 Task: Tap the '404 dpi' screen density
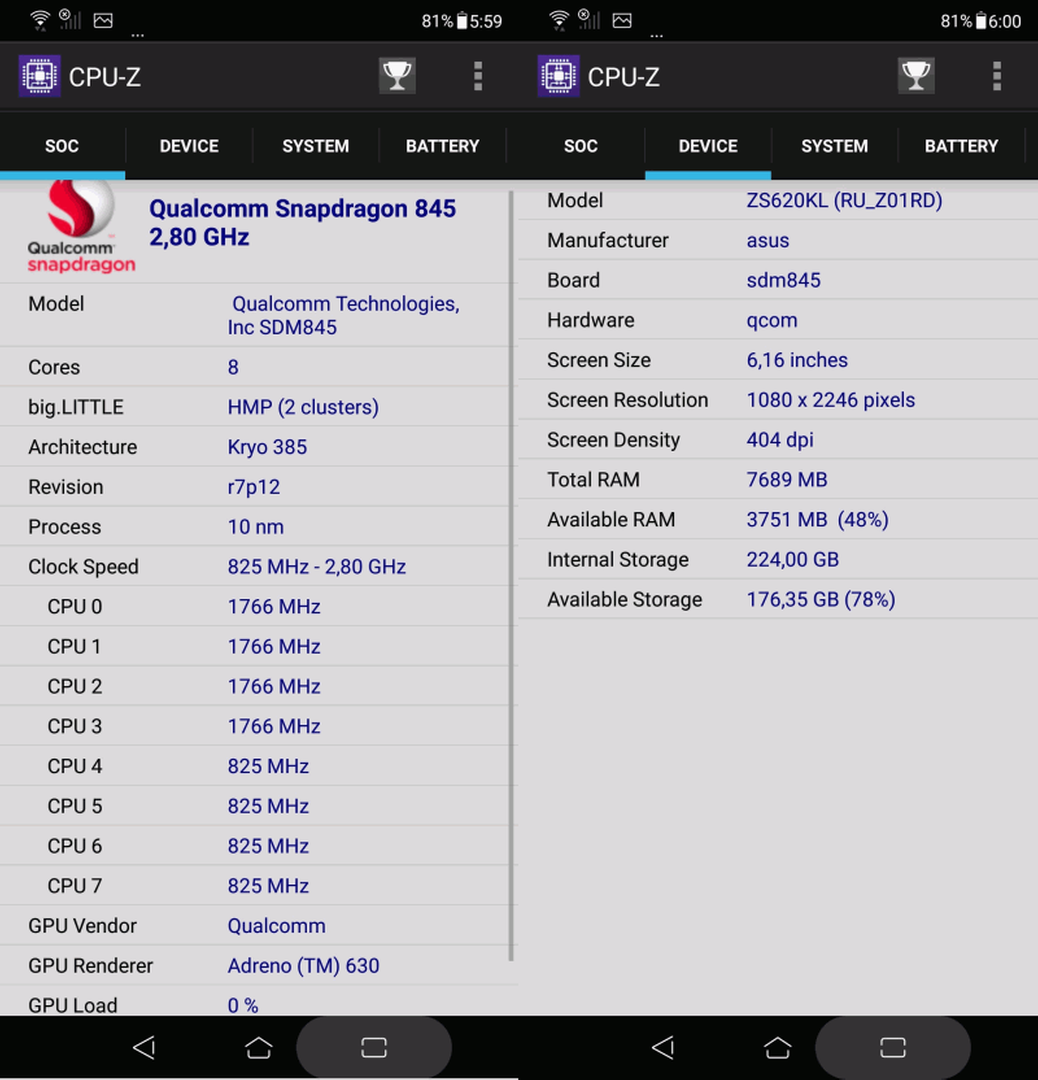[780, 440]
